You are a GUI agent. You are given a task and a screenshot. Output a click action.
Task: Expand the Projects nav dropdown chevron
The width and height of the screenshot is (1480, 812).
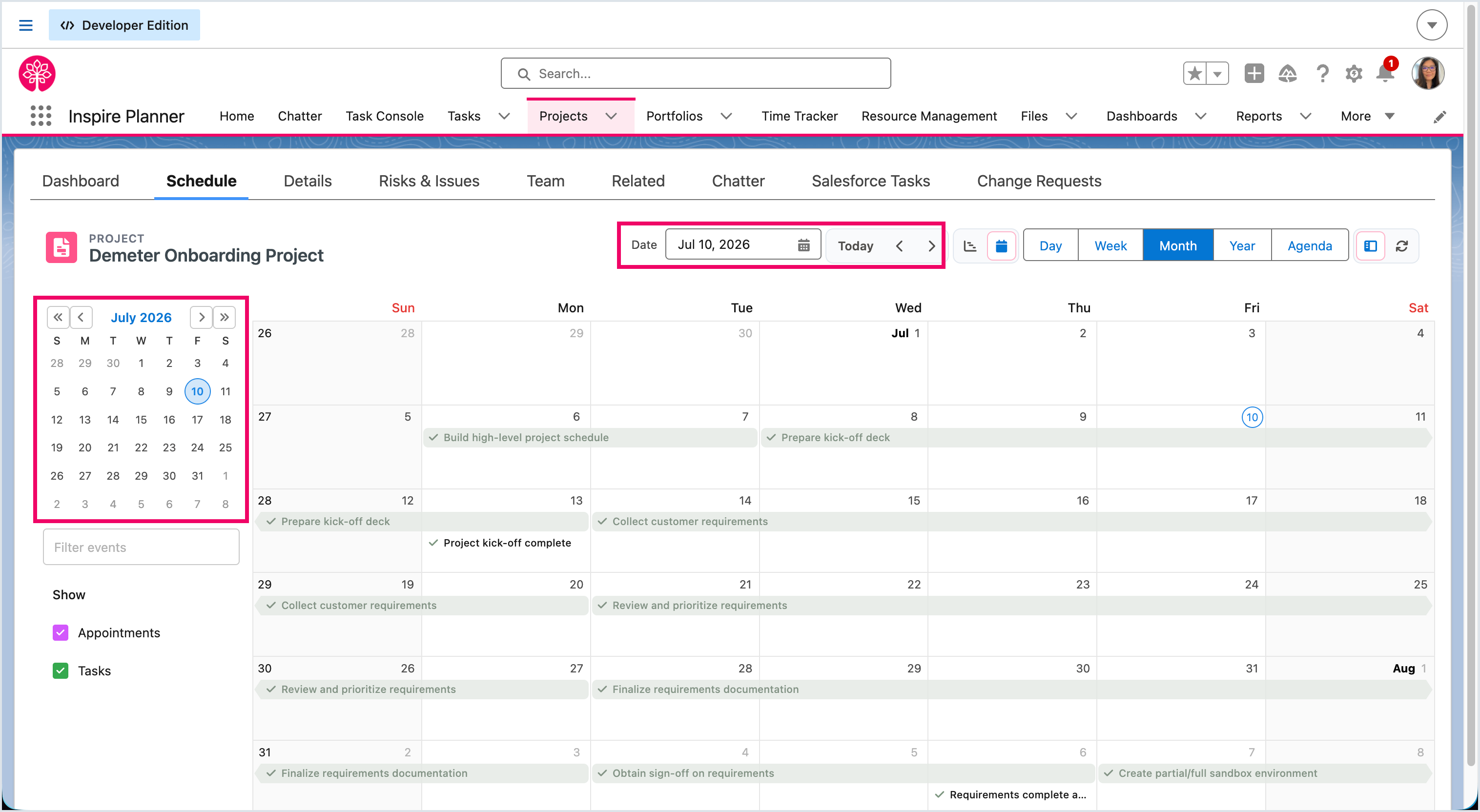point(611,116)
